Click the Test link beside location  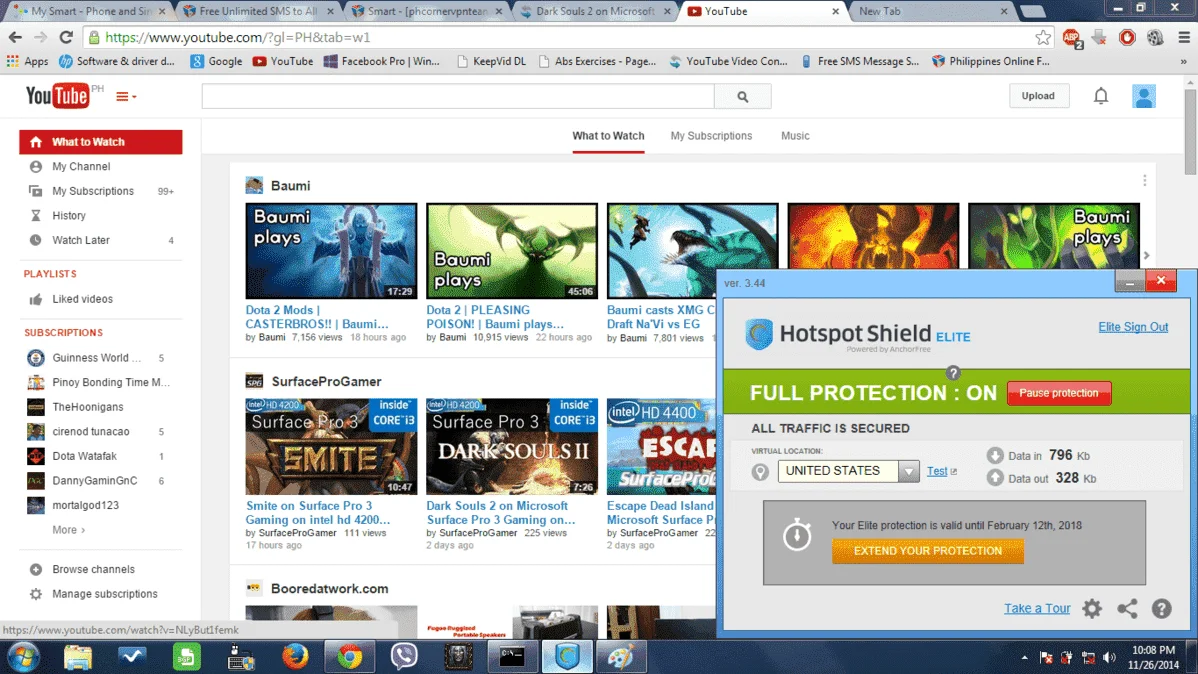[937, 471]
